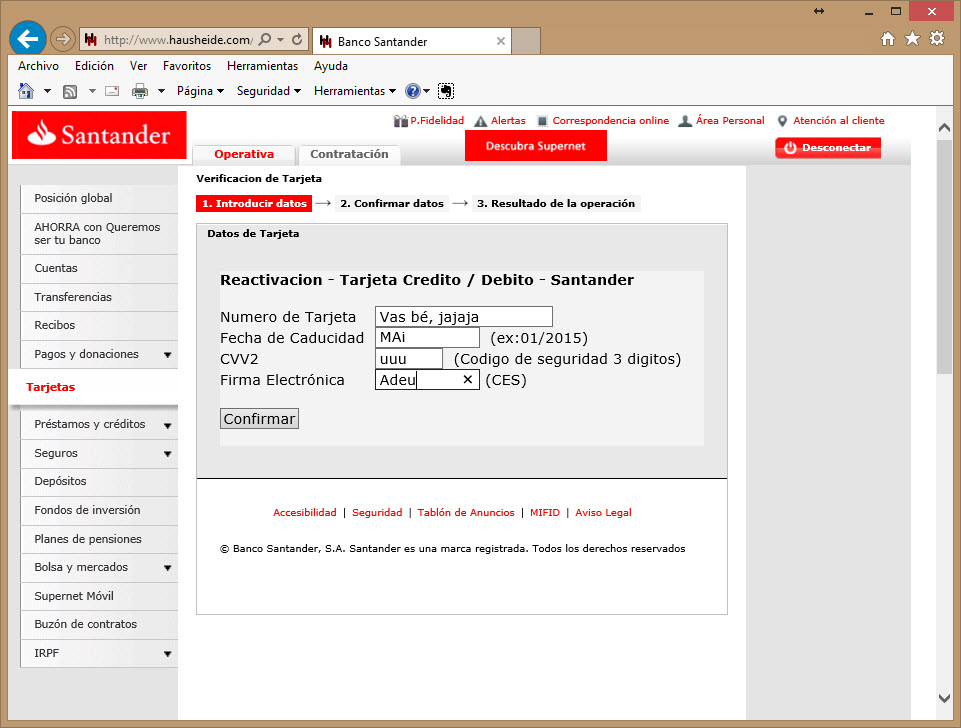
Task: Click the location pin beside Atención al cliente
Action: (x=783, y=121)
